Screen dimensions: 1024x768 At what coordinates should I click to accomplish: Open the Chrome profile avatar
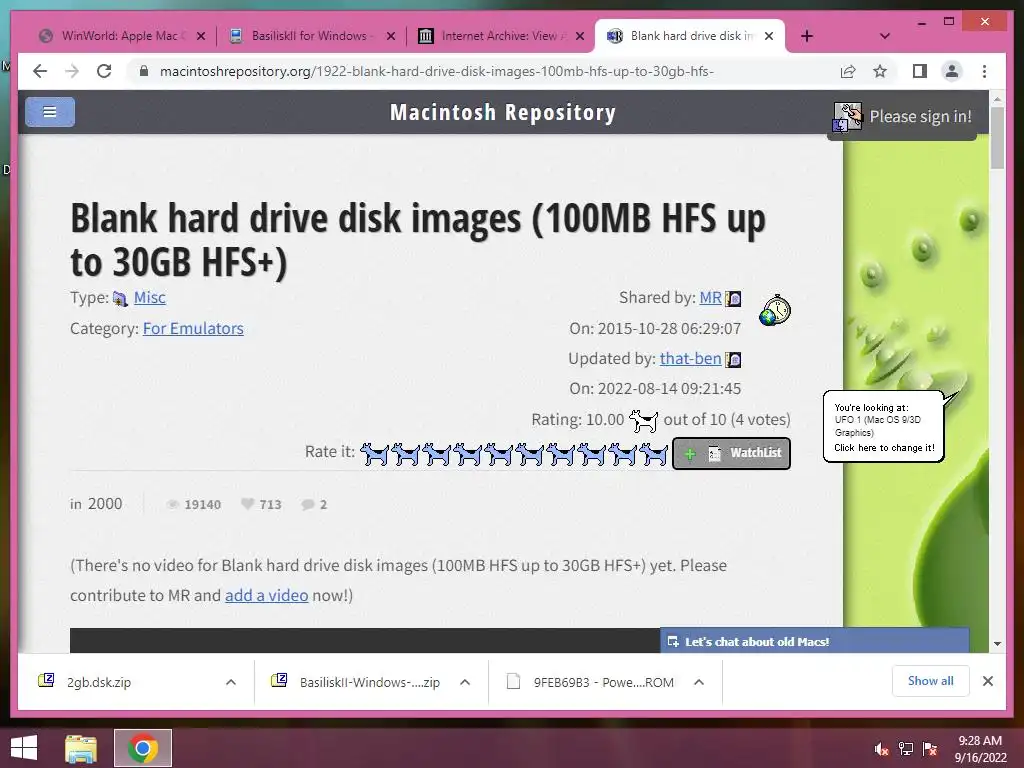952,71
